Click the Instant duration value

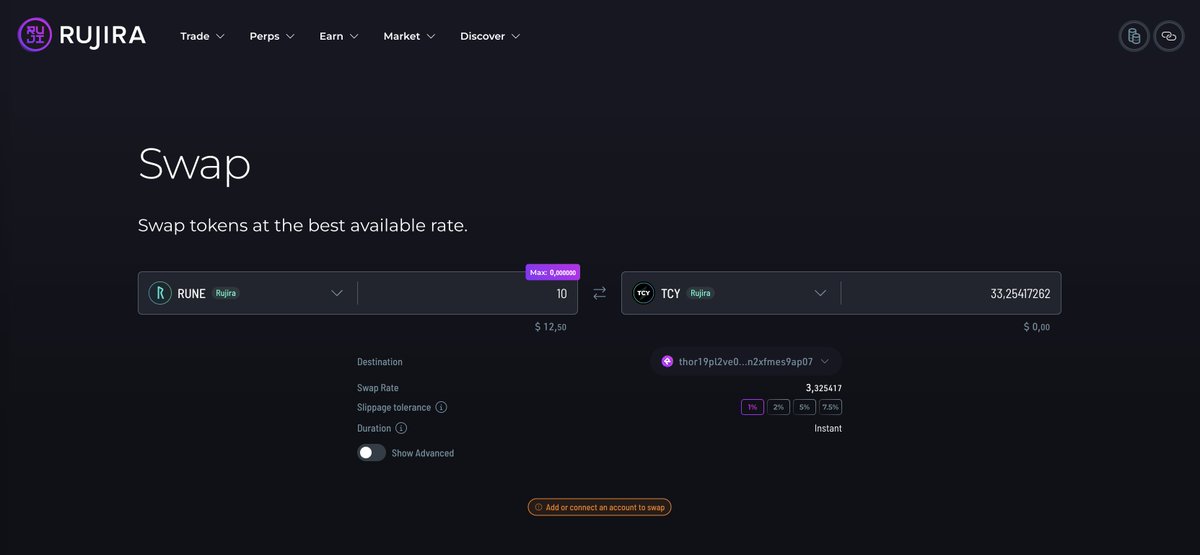(828, 428)
